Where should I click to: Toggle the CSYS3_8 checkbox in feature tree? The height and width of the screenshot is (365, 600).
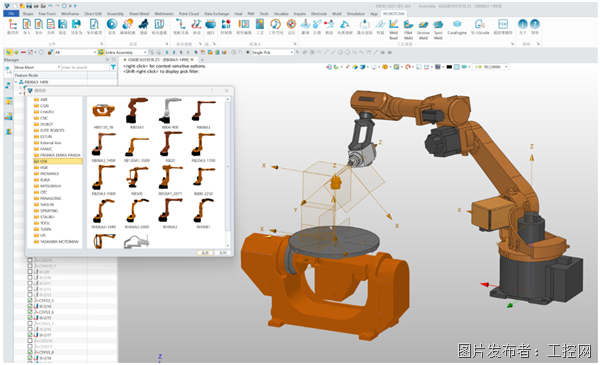click(x=30, y=352)
